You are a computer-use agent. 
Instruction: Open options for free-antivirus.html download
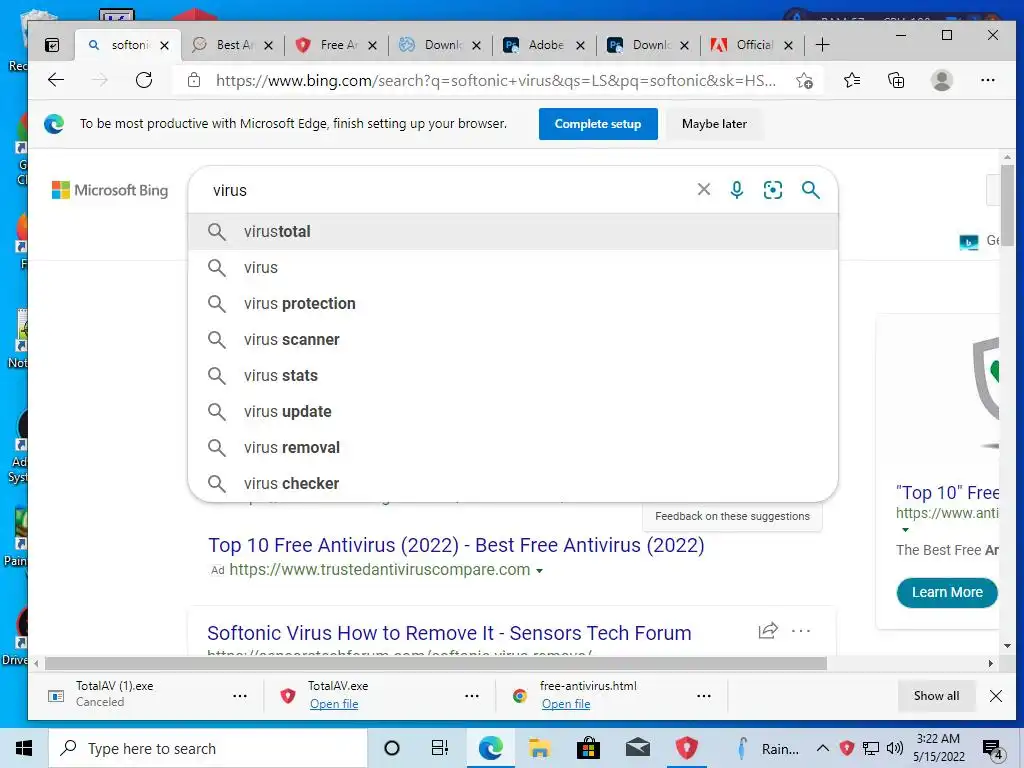(703, 696)
